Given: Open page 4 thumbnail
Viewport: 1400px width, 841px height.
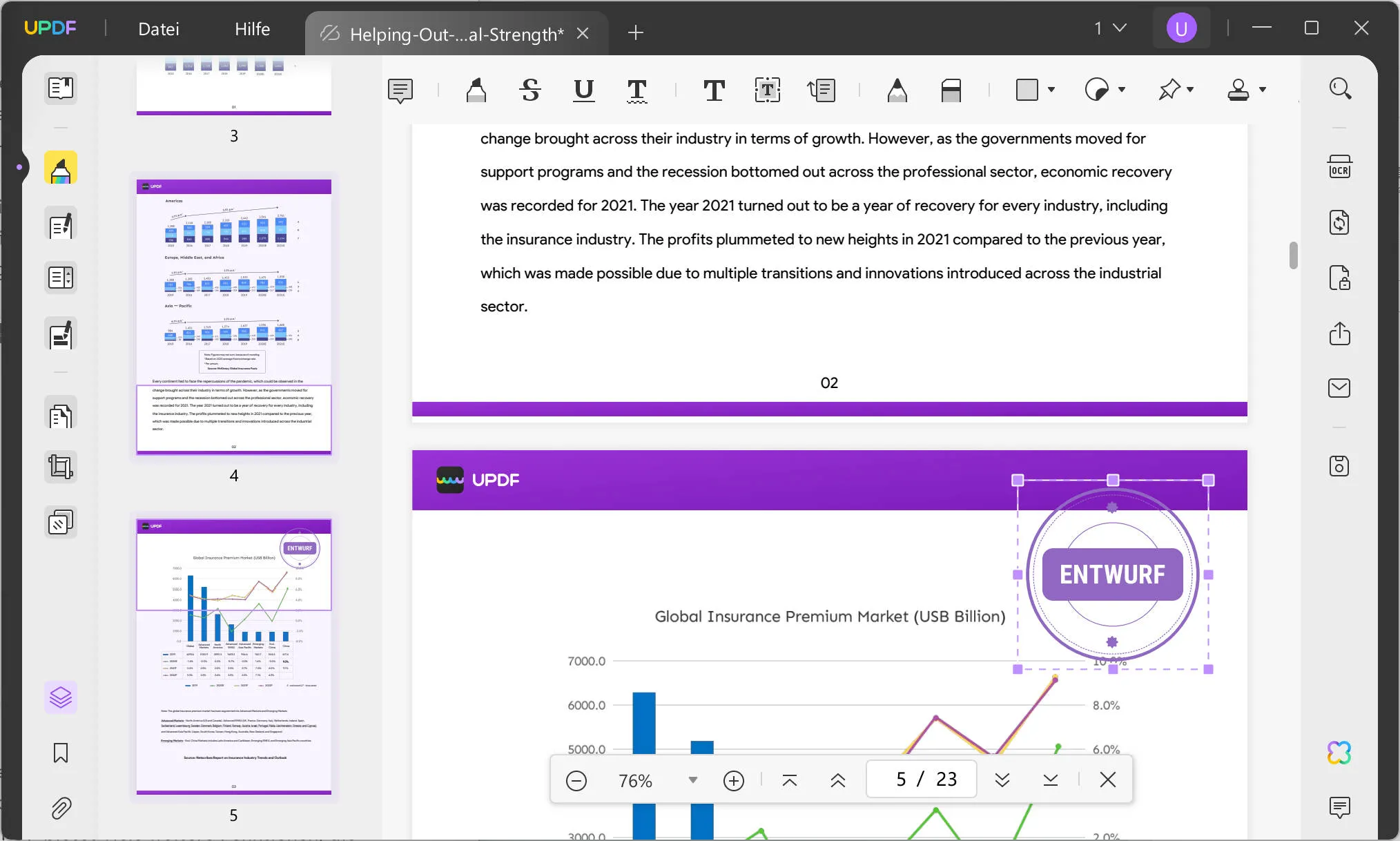Looking at the screenshot, I should point(234,317).
